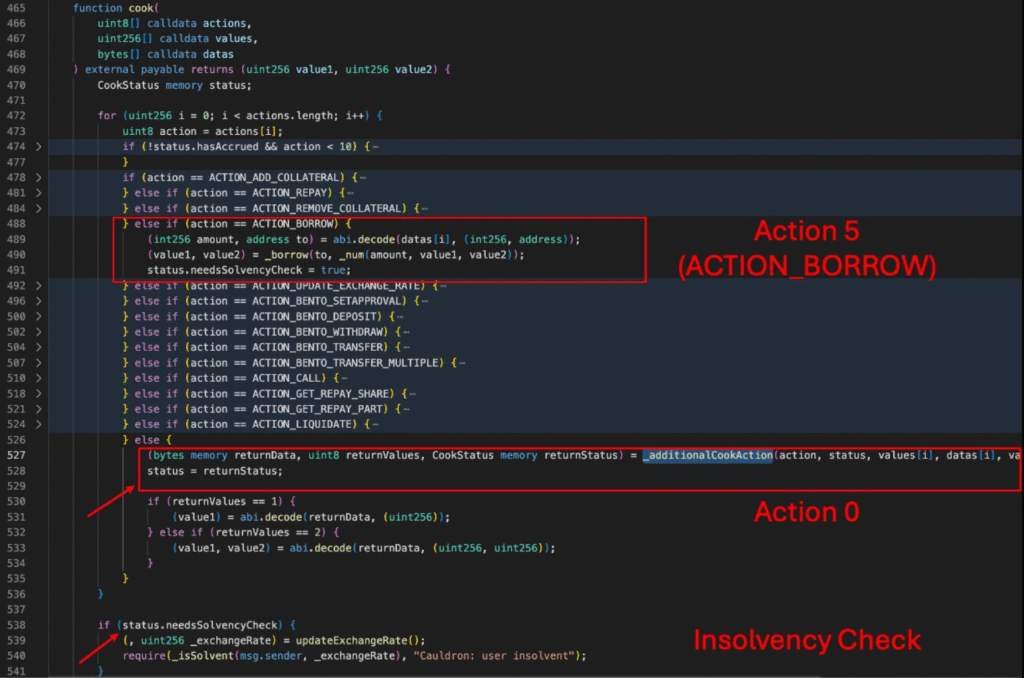This screenshot has height=678, width=1024.
Task: Unfold the ACTION_BENTO_TRANSFER branch at line 504
Action: click(x=39, y=347)
